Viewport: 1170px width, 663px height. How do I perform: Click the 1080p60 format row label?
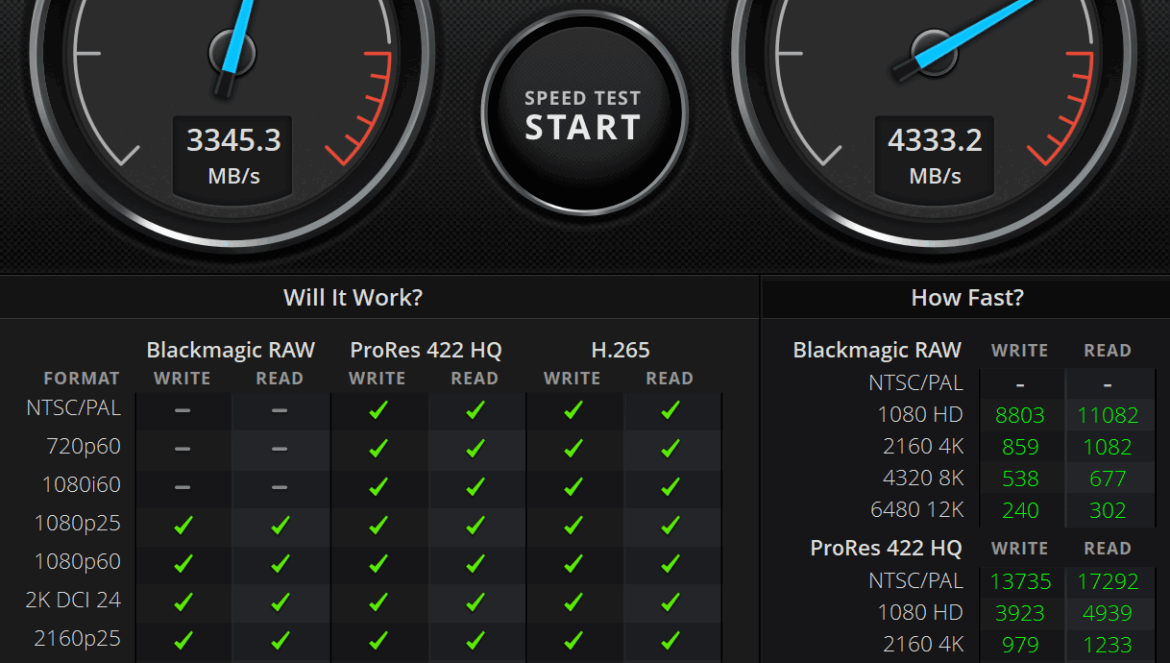click(78, 562)
